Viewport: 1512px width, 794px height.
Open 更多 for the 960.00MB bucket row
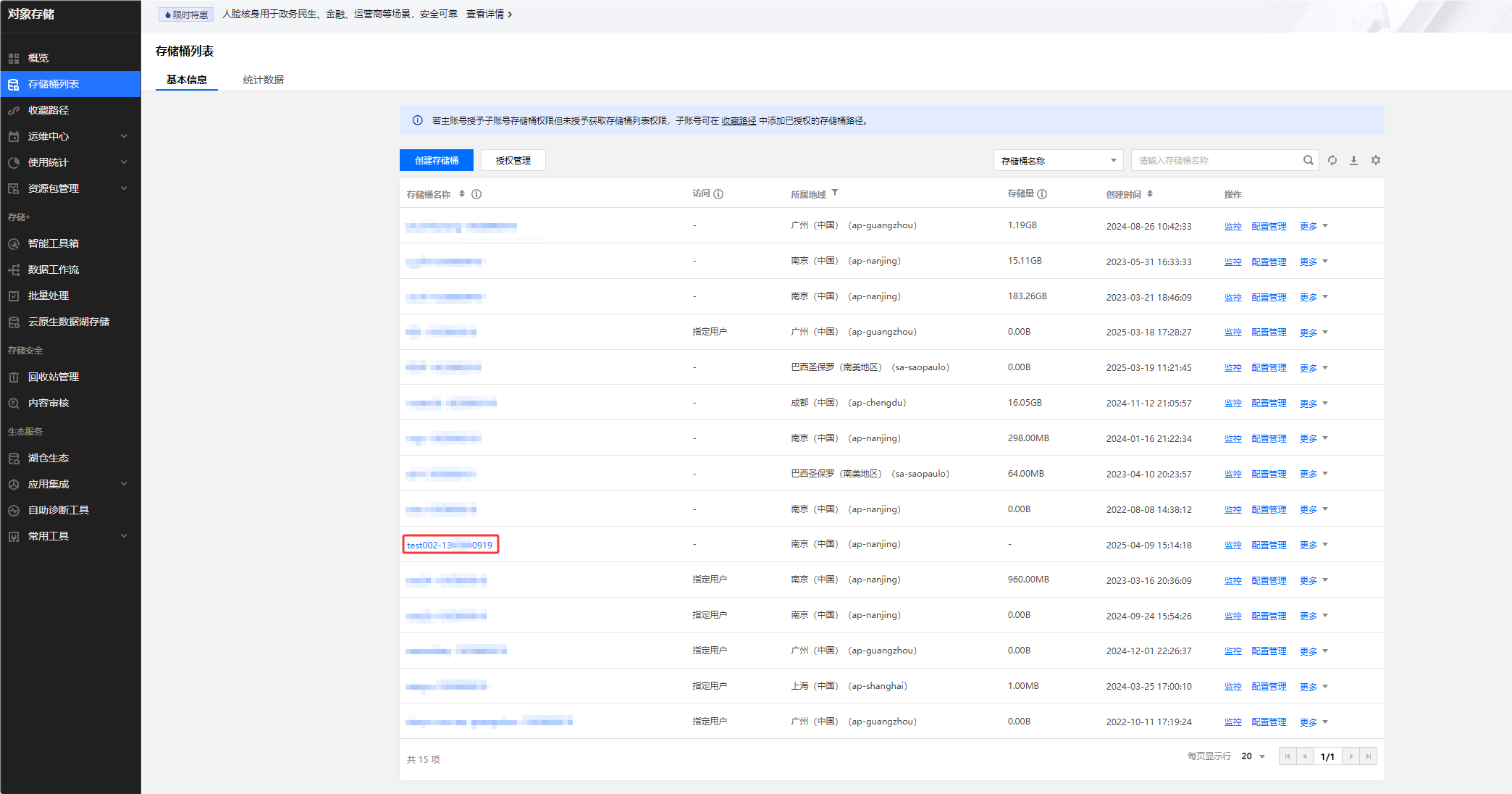tap(1314, 580)
